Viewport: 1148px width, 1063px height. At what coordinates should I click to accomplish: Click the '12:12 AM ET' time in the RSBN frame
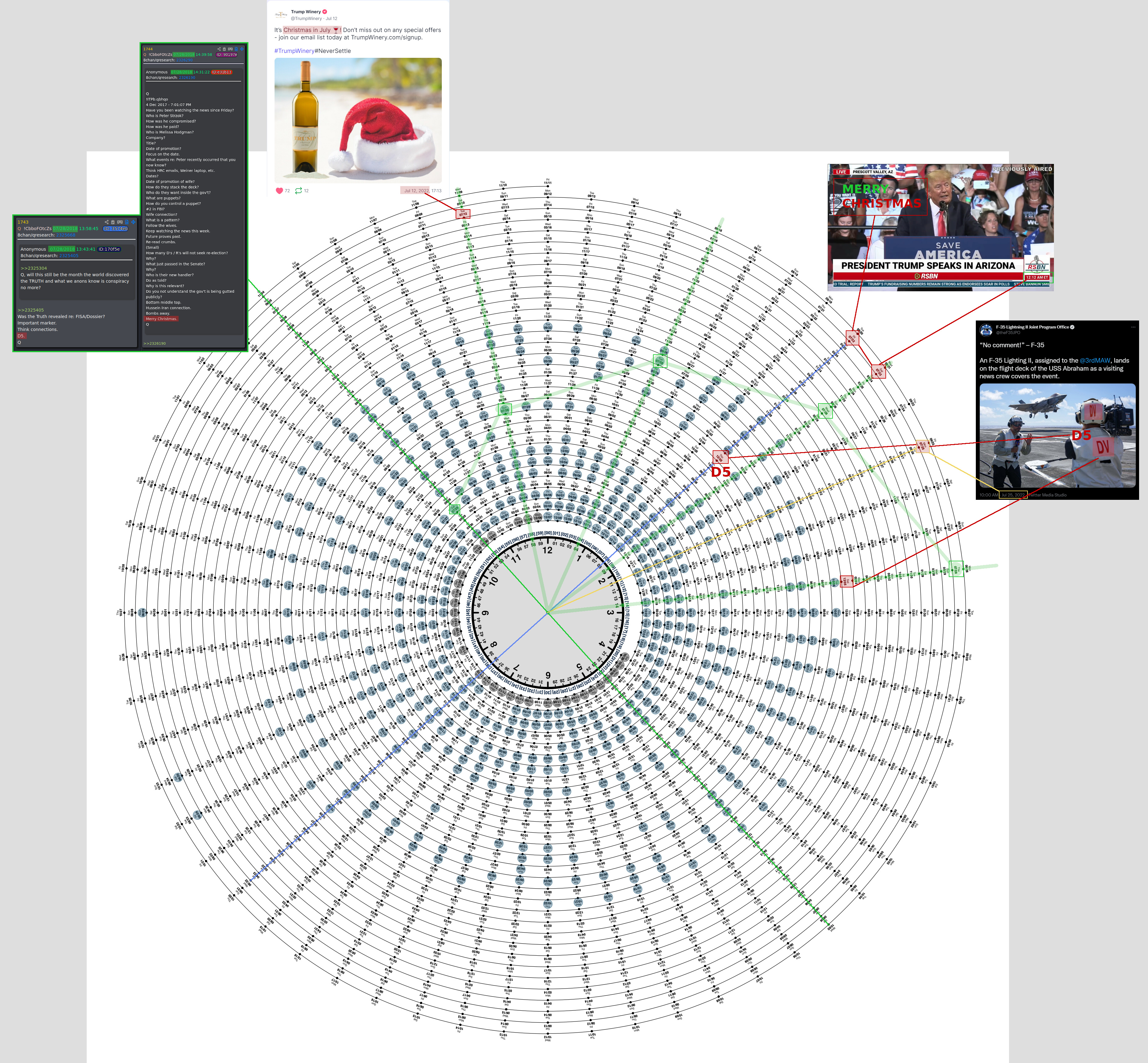click(x=1037, y=277)
